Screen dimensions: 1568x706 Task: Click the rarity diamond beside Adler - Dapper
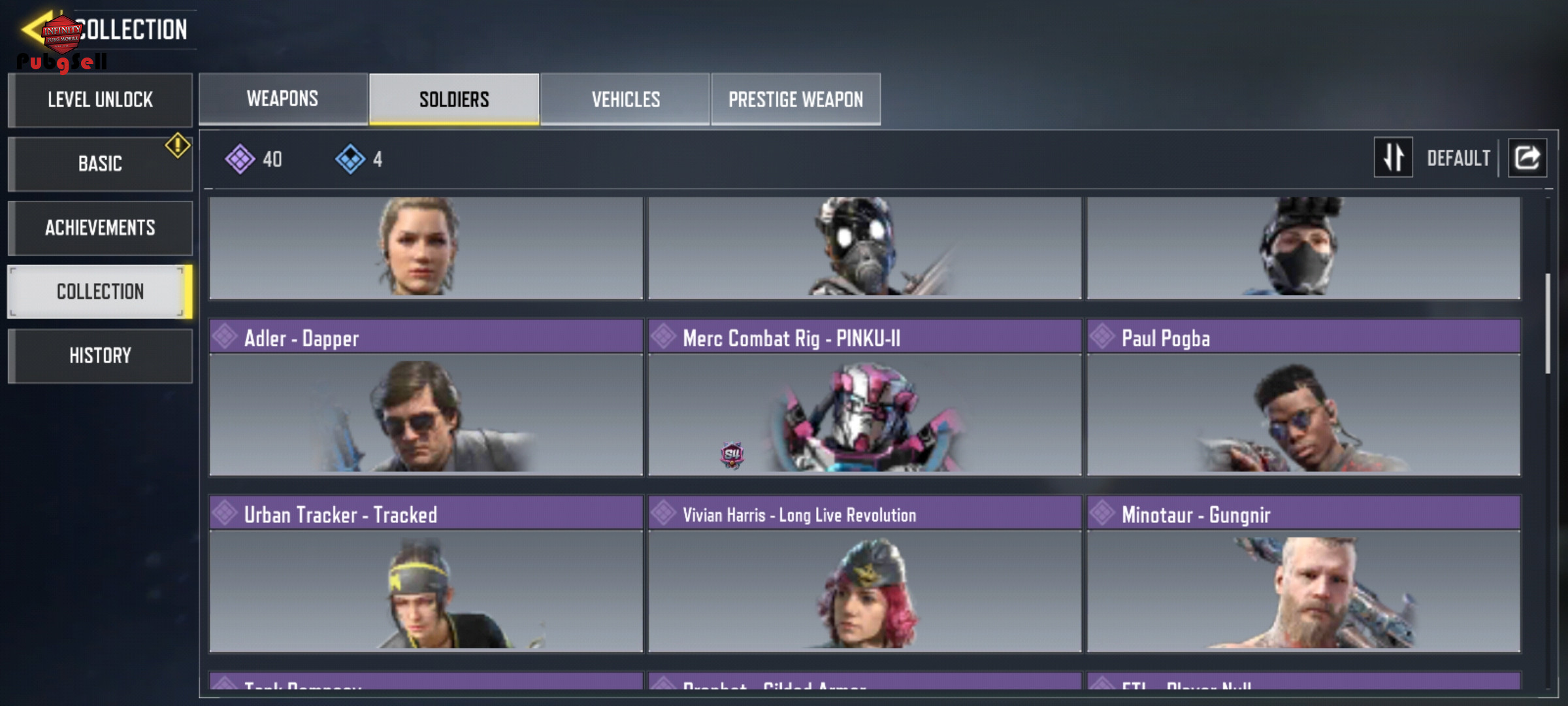(225, 337)
